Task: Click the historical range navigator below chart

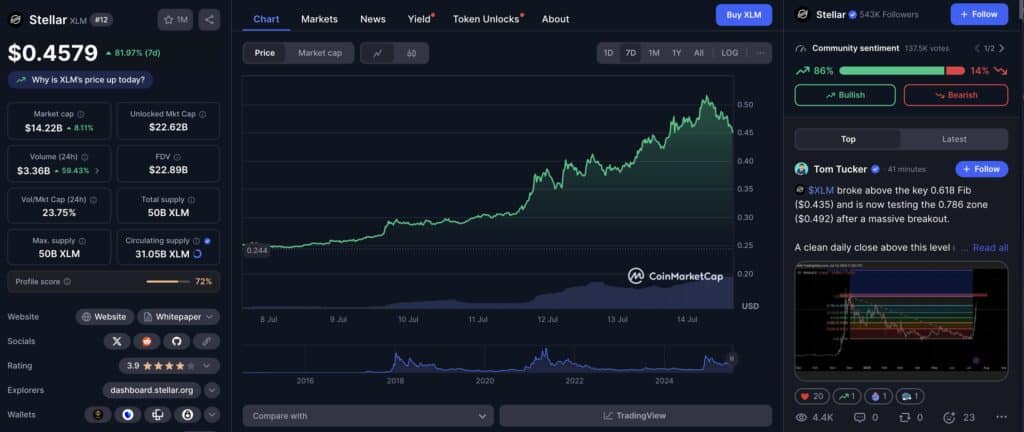Action: point(488,362)
